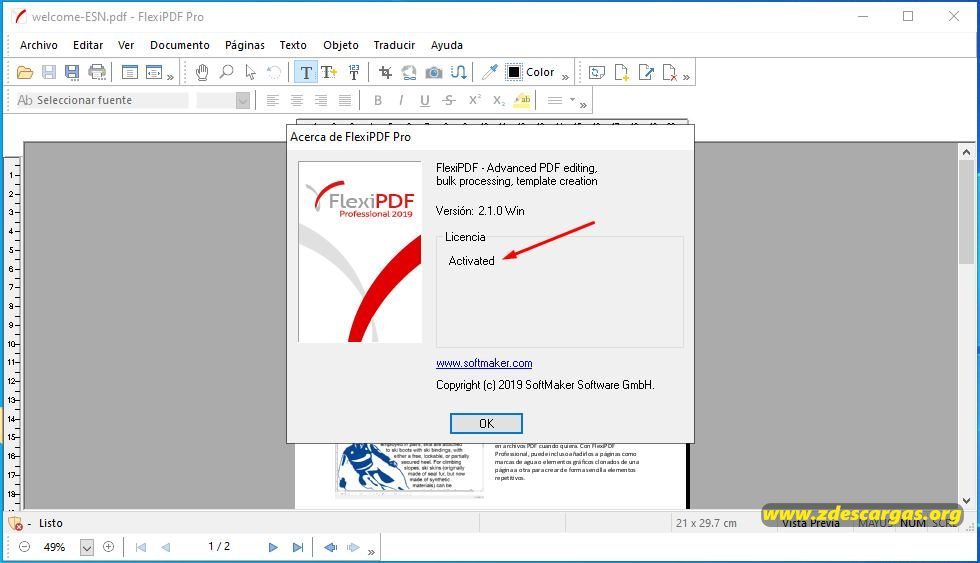
Task: Open the Documento menu
Action: (x=180, y=45)
